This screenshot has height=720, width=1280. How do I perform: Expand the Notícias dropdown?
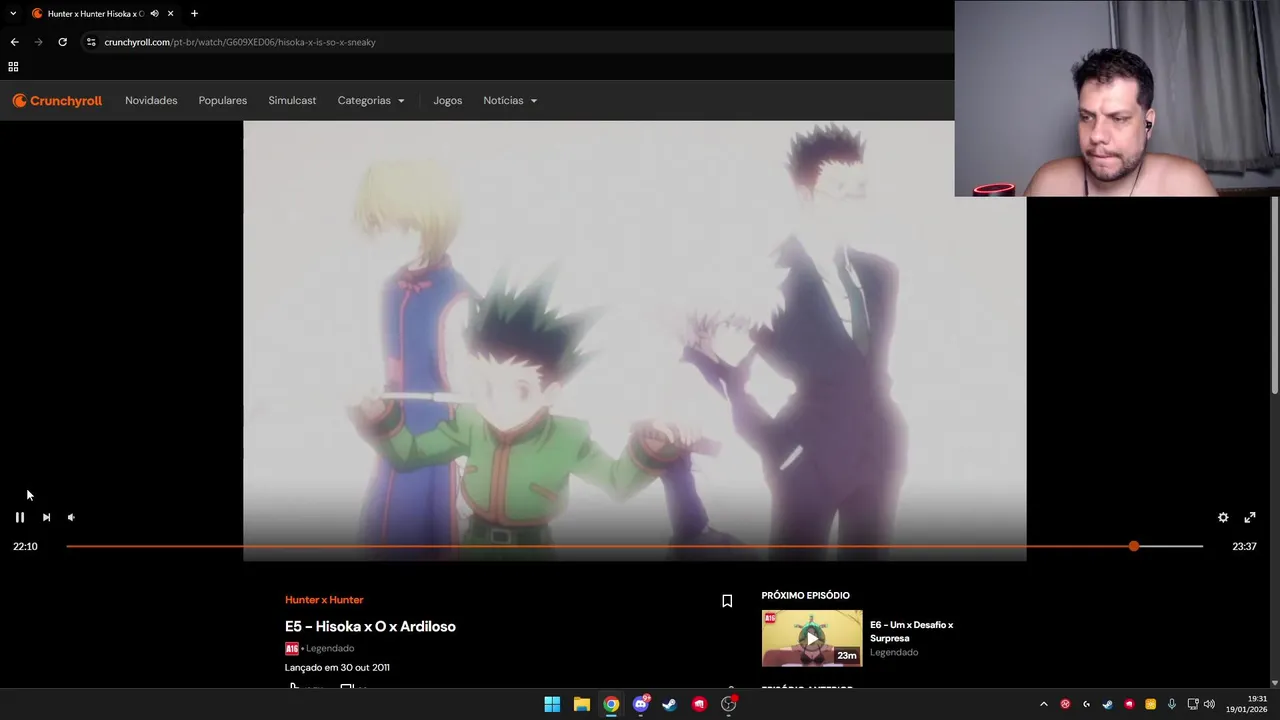(510, 100)
